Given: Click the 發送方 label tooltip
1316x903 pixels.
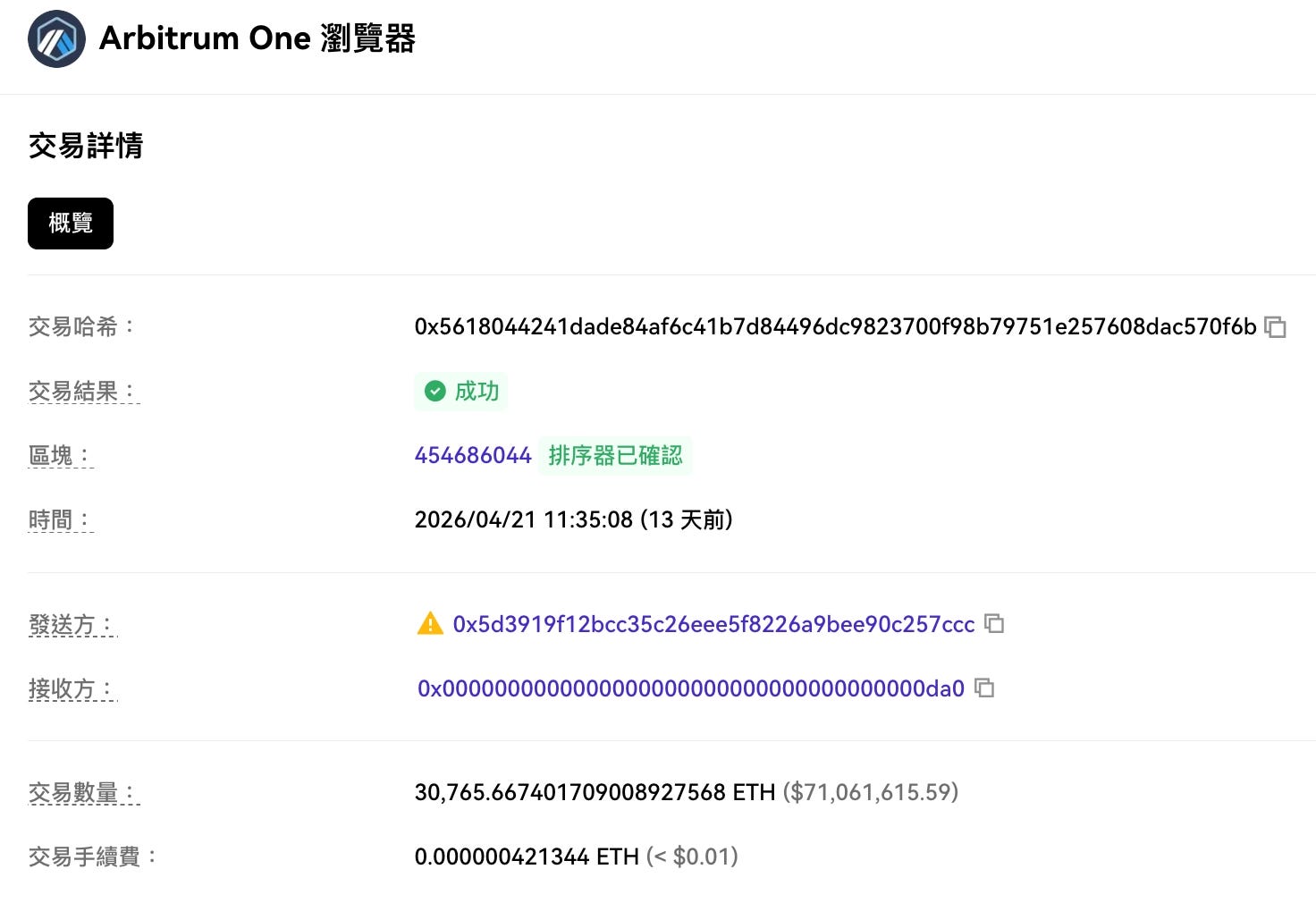Looking at the screenshot, I should point(72,624).
